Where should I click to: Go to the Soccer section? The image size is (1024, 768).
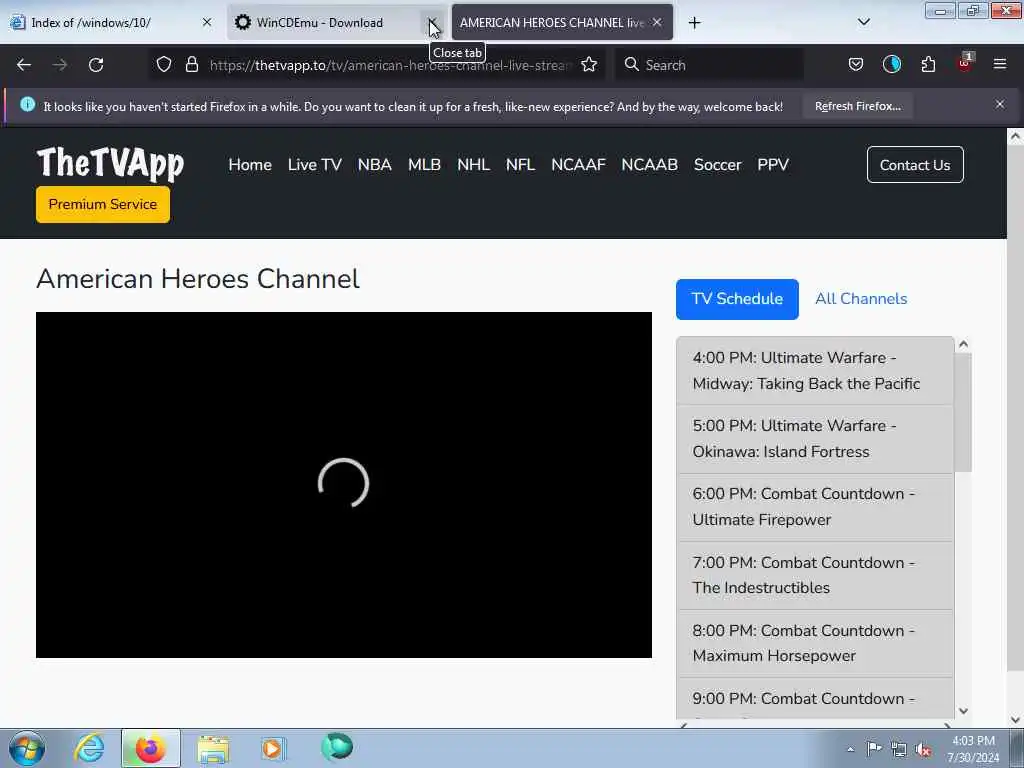718,165
